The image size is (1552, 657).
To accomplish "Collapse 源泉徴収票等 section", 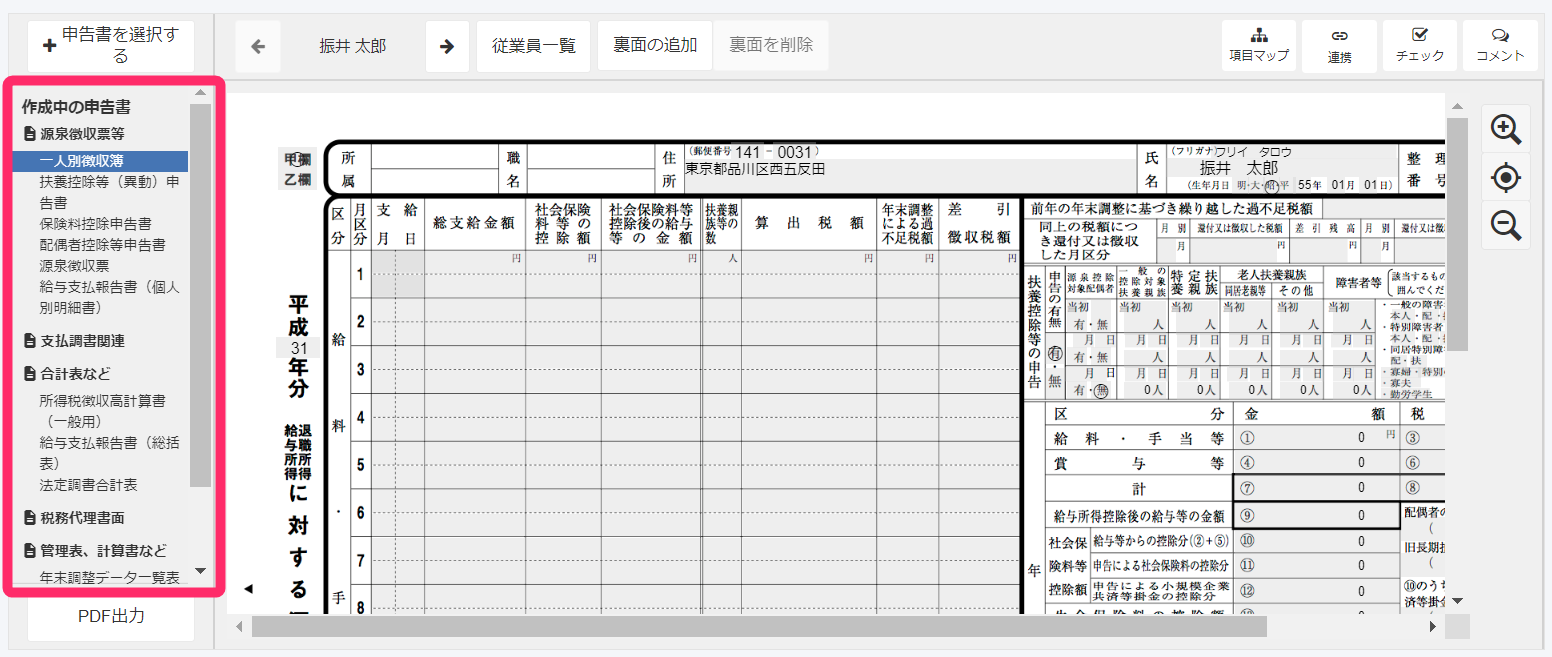I will pos(74,133).
